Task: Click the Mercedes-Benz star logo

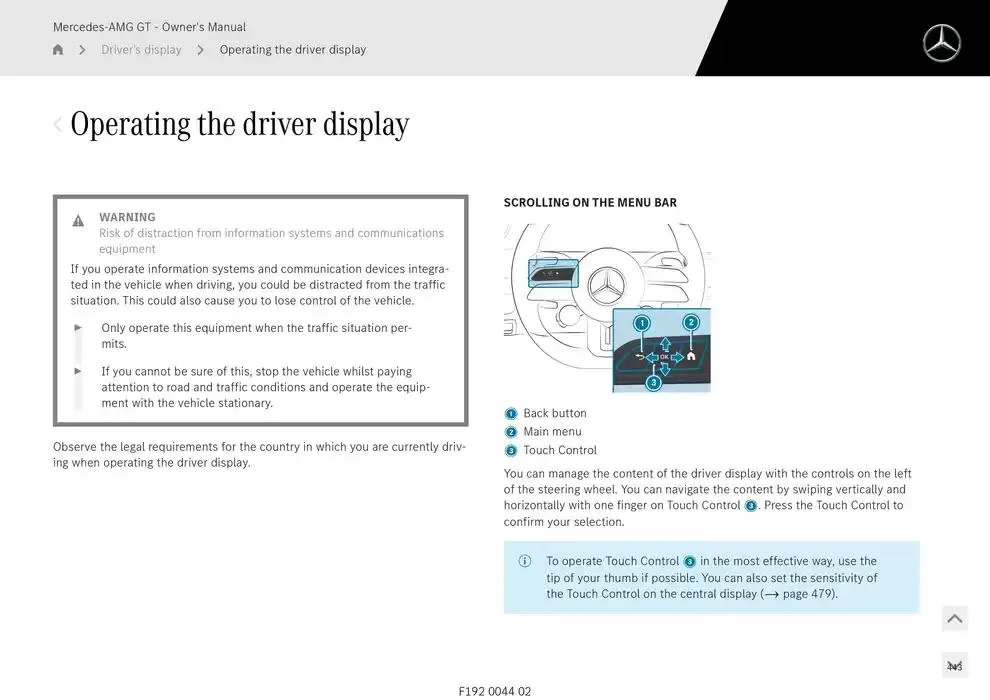Action: click(x=941, y=43)
